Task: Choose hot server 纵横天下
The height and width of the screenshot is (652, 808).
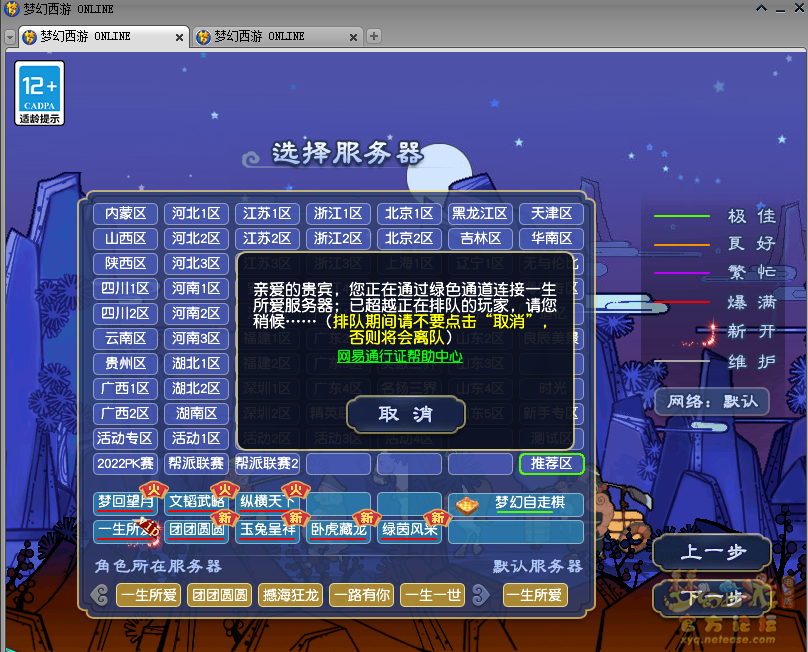Action: tap(267, 503)
